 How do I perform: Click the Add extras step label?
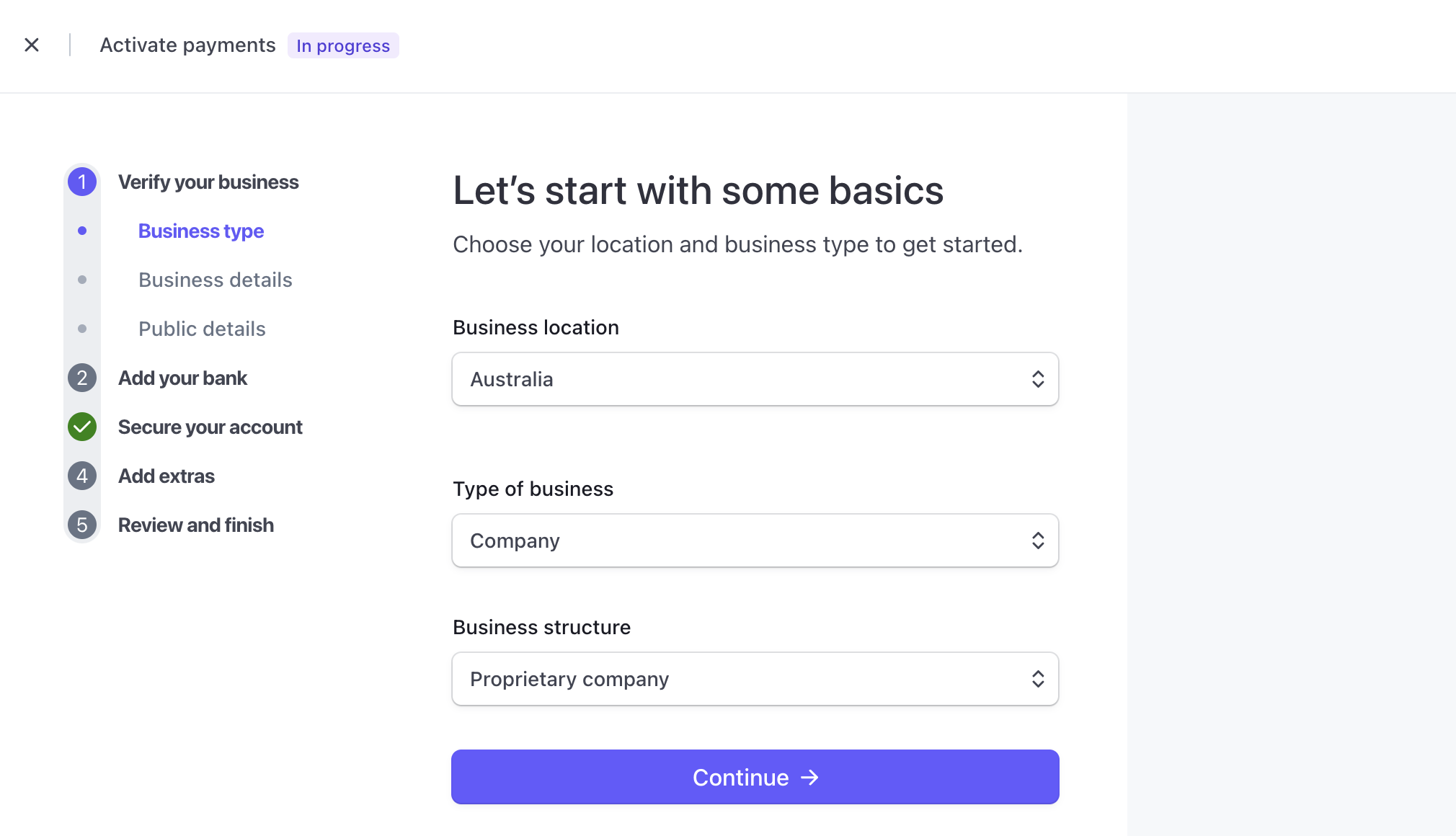pyautogui.click(x=166, y=475)
